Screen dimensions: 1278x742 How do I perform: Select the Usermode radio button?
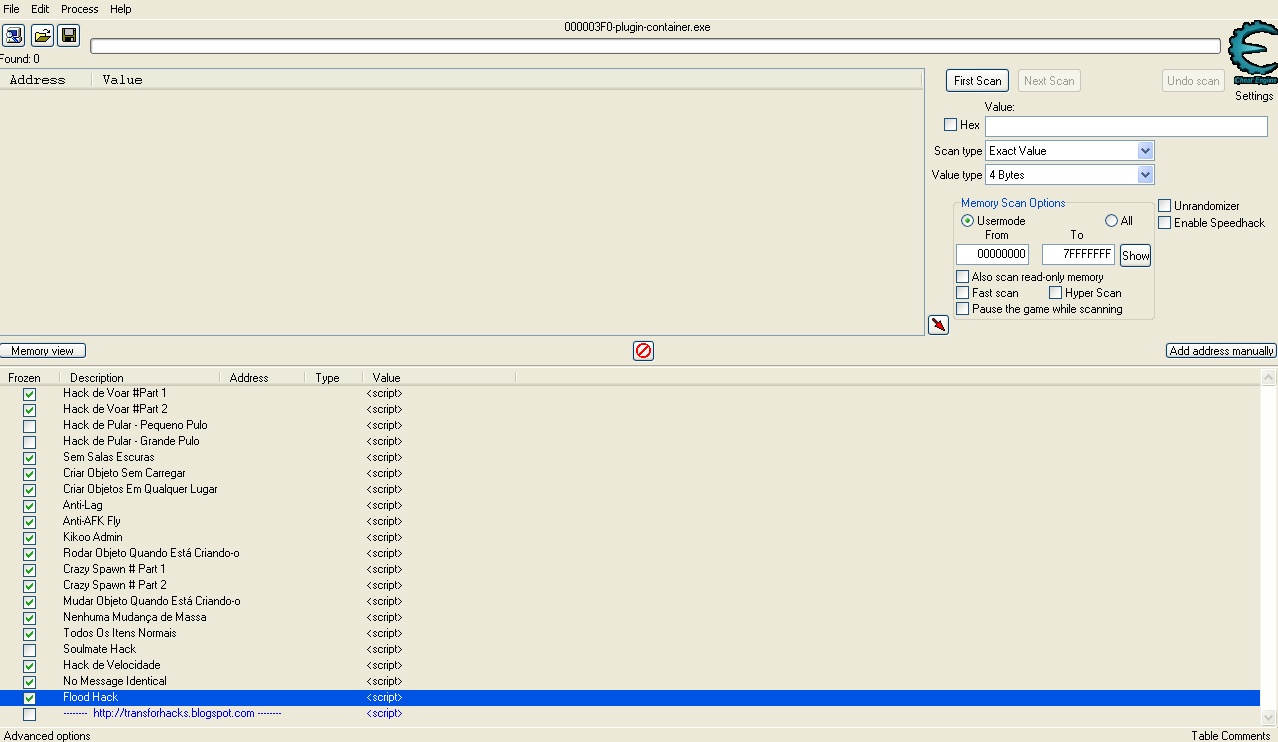click(967, 221)
